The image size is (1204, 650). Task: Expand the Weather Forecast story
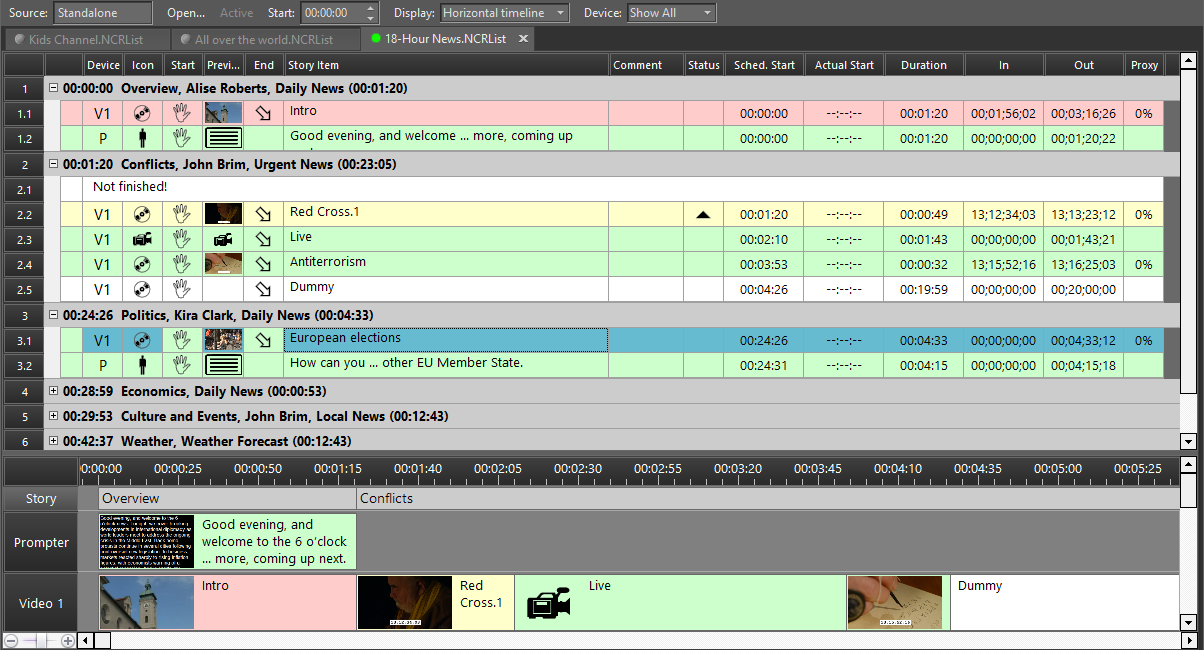53,441
